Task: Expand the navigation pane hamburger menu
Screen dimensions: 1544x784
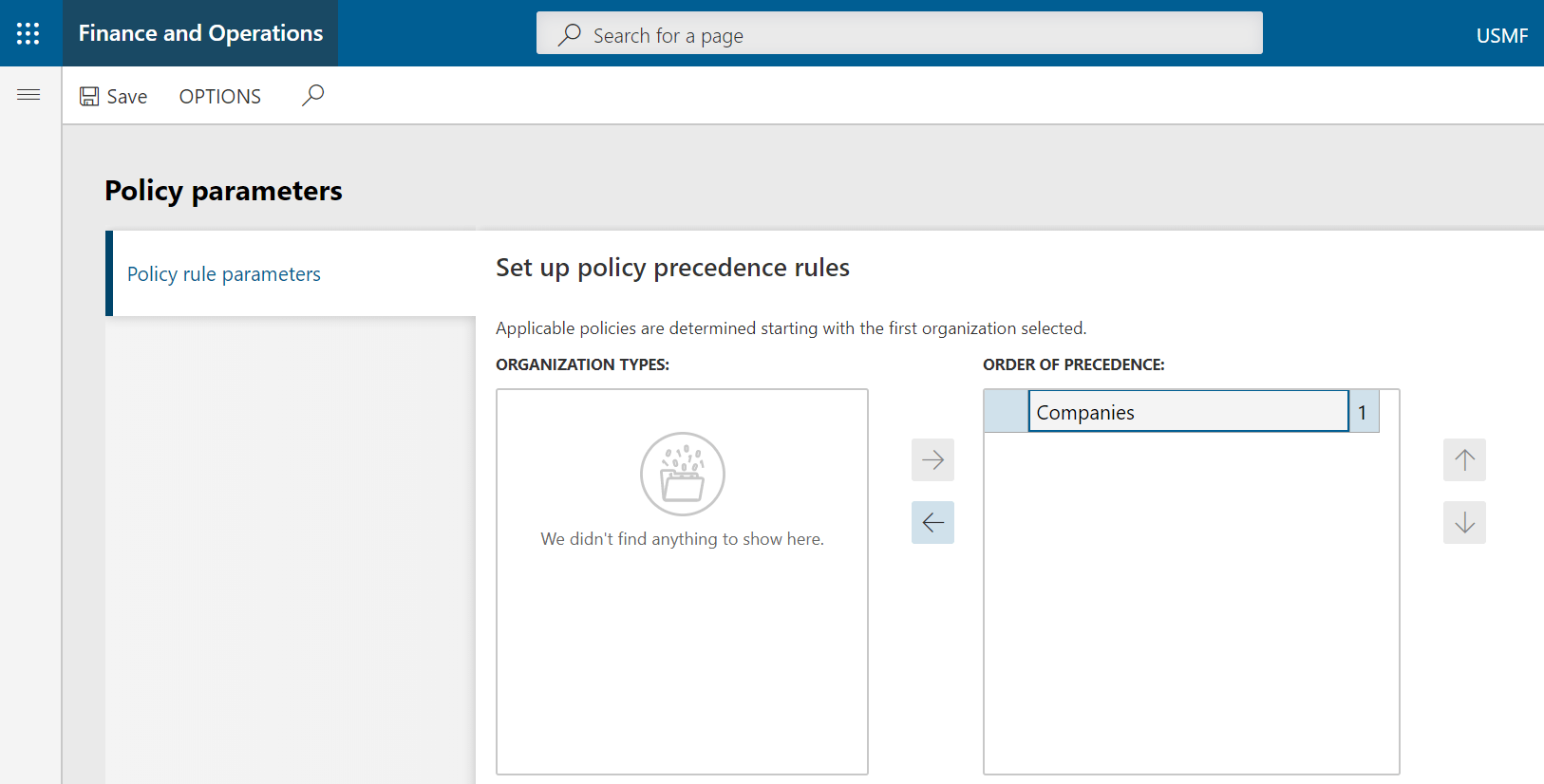Action: pos(28,95)
